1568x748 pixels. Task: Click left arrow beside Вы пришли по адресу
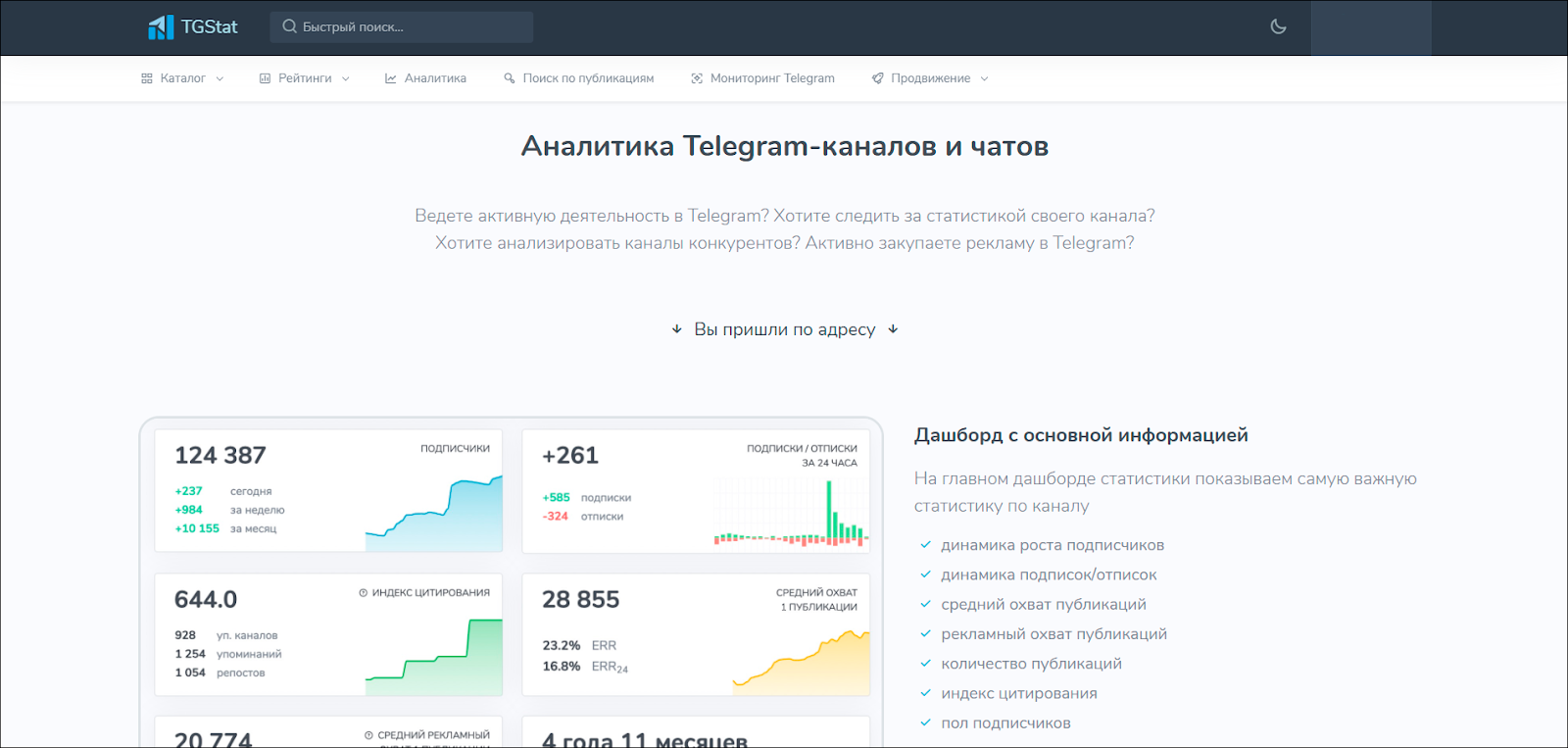point(676,329)
